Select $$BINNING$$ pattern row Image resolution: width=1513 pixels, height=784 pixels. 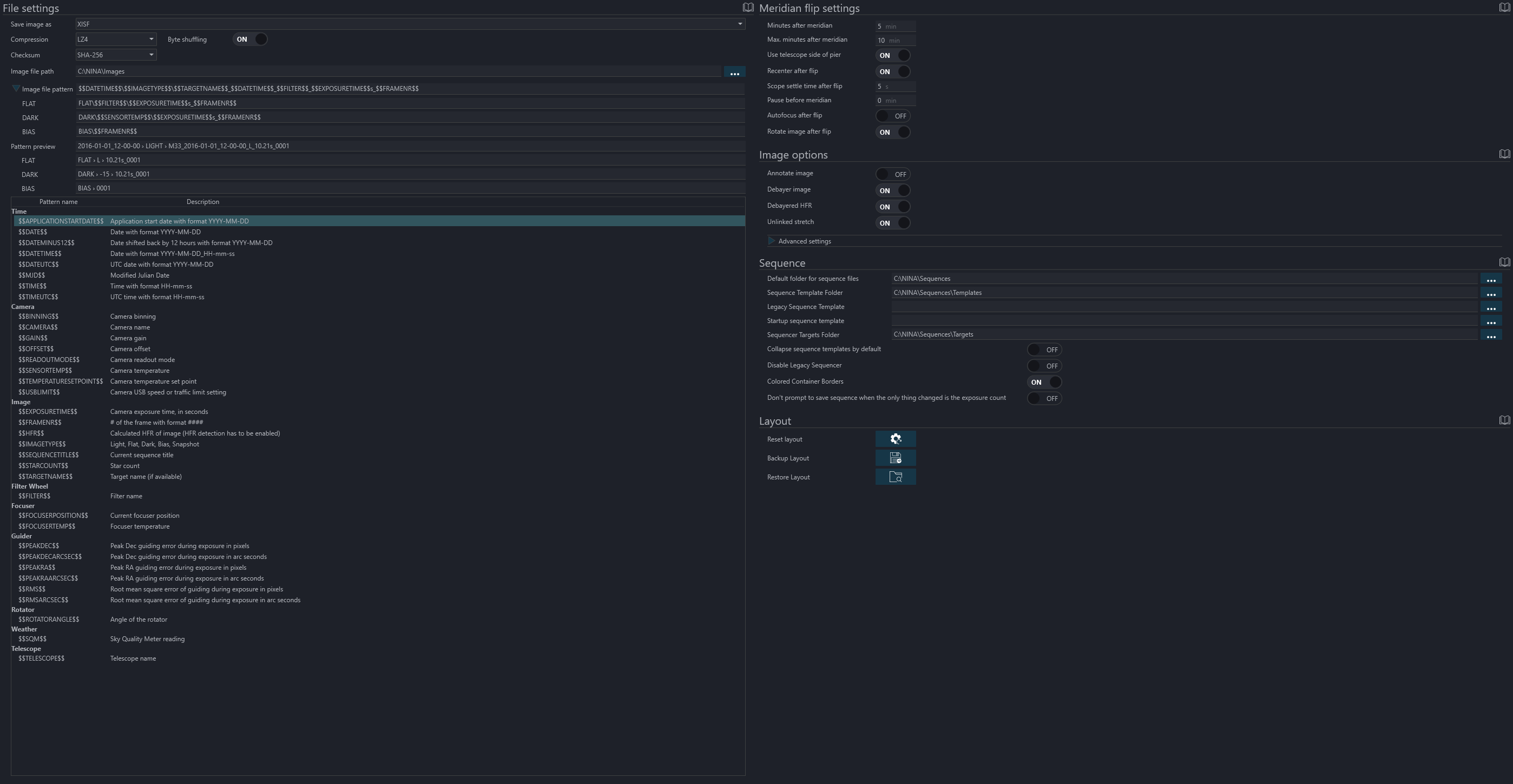click(x=379, y=317)
